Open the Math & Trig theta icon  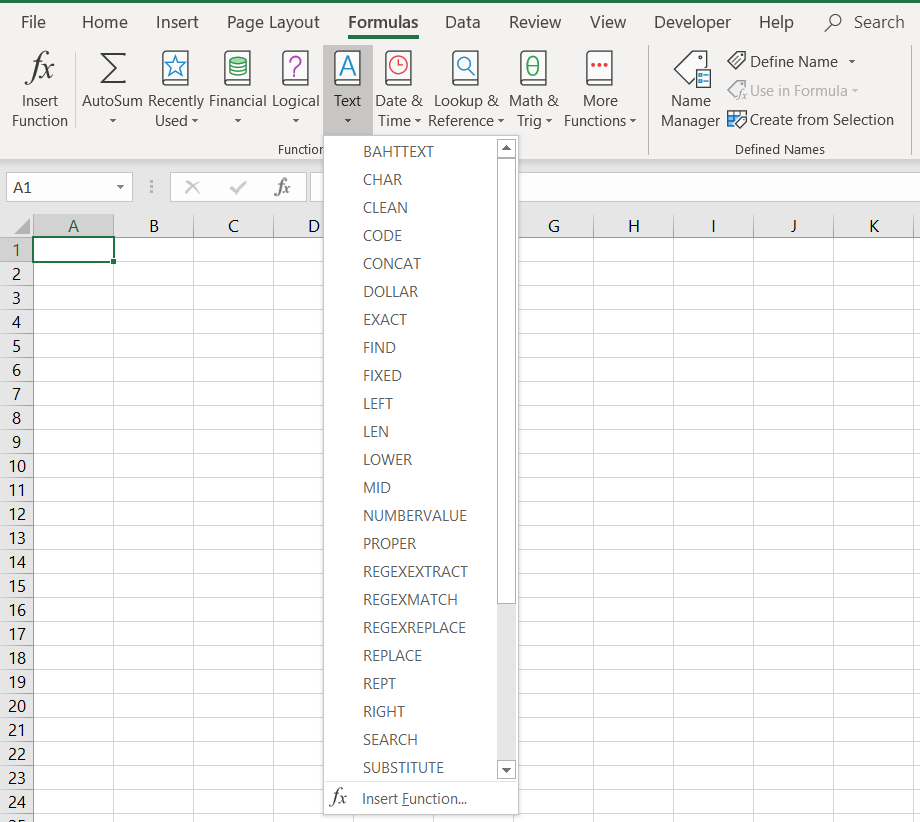[x=533, y=68]
